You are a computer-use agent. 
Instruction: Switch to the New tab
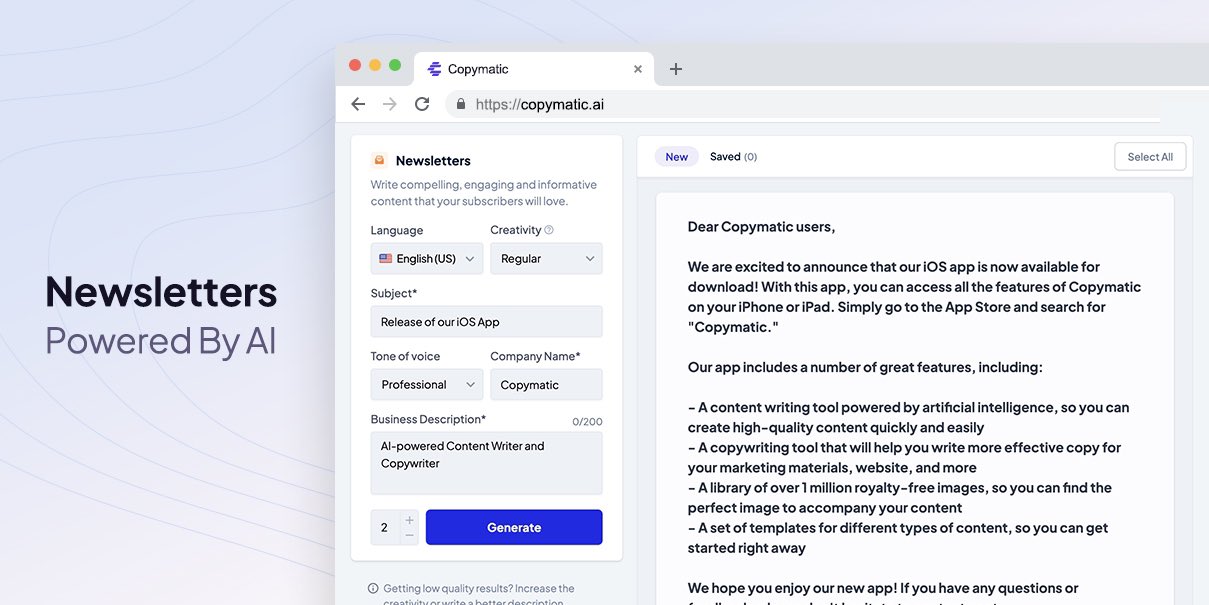coord(677,157)
